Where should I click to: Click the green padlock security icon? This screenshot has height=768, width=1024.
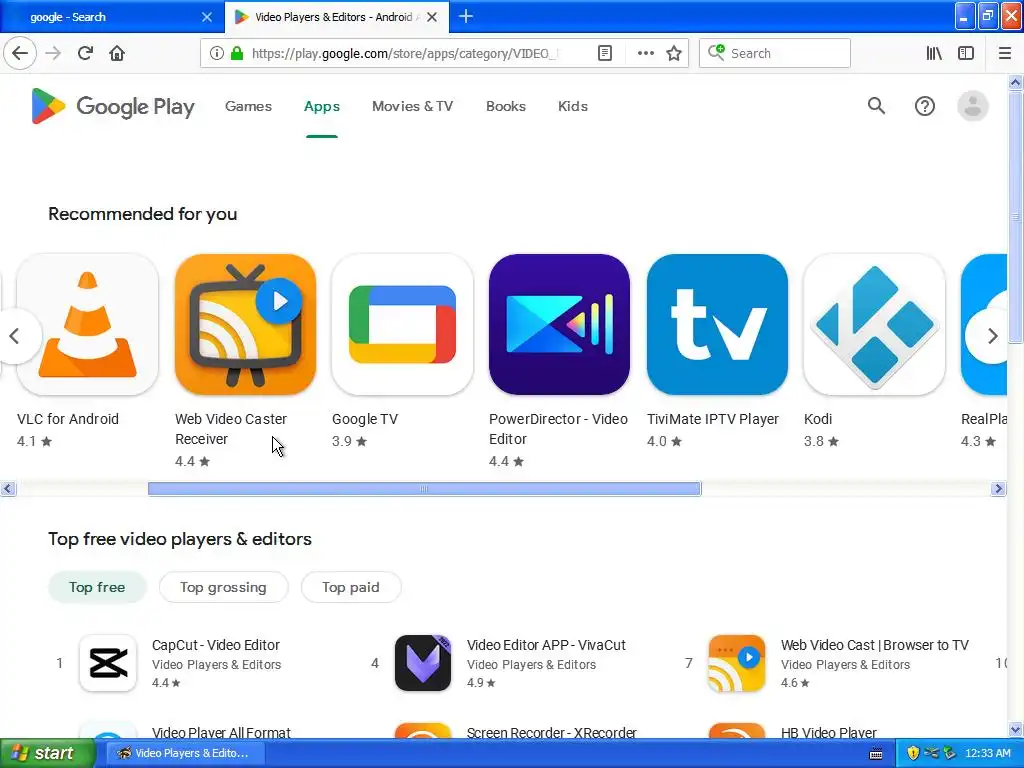tap(237, 53)
